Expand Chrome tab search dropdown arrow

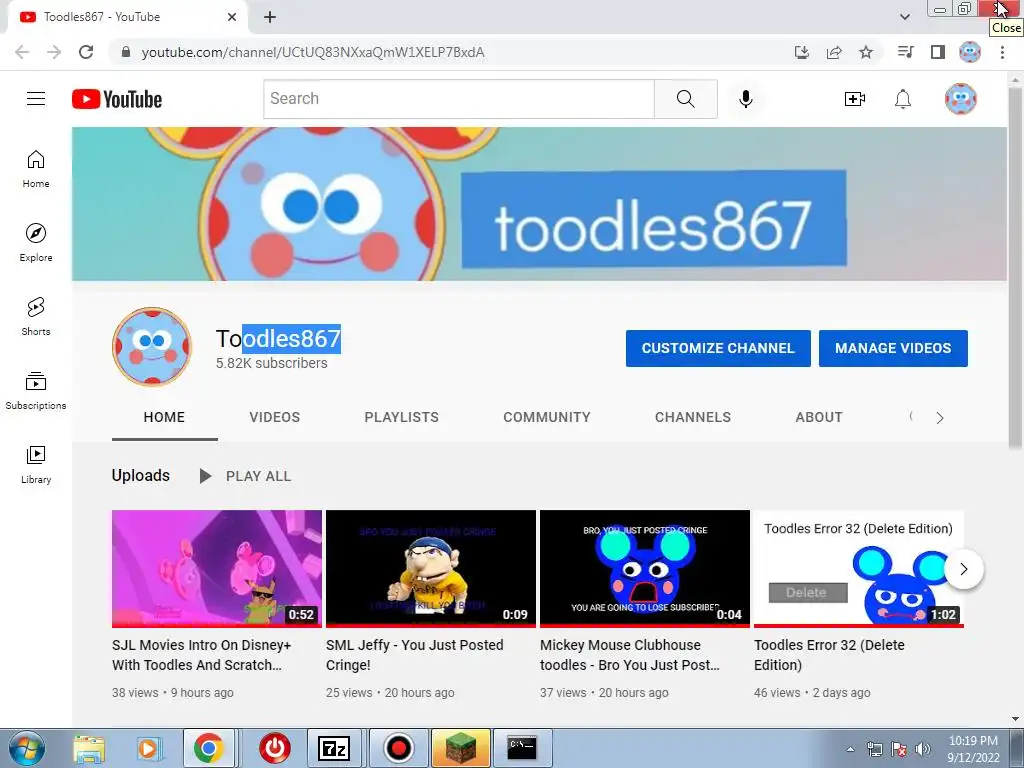click(x=904, y=17)
